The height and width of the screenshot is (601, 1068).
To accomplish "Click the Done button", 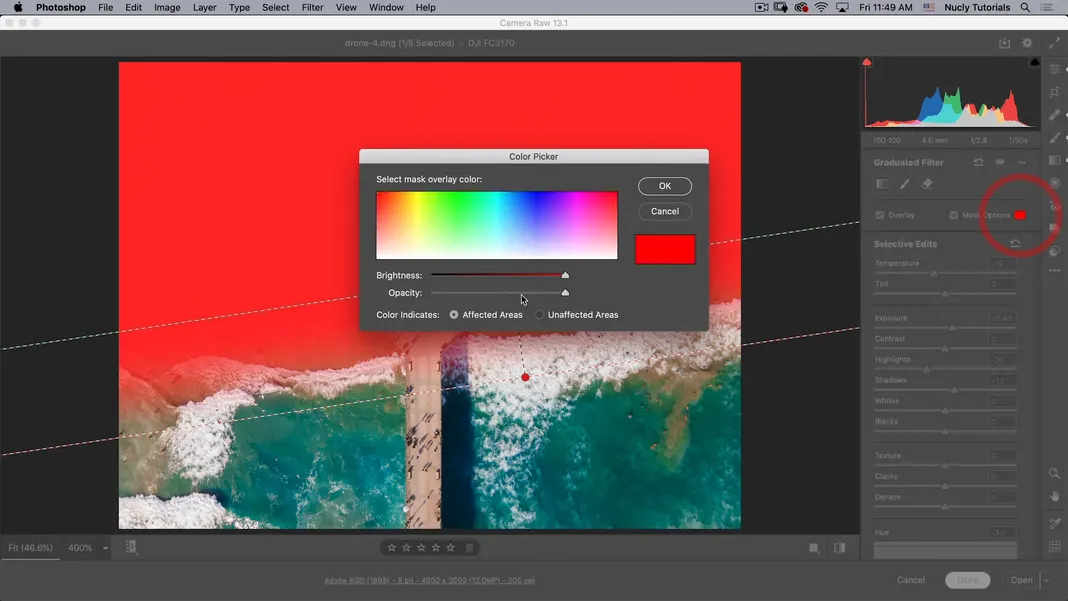I will (967, 580).
